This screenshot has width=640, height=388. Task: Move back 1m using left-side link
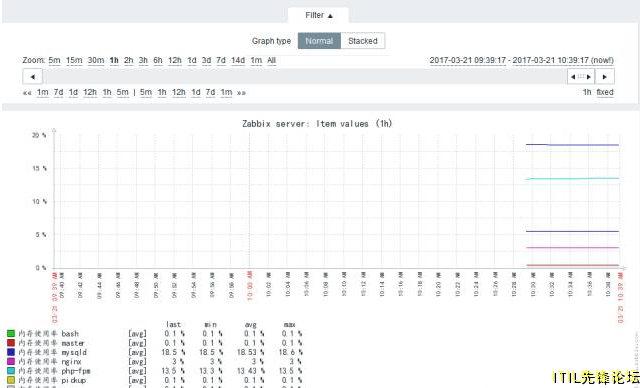pos(42,93)
